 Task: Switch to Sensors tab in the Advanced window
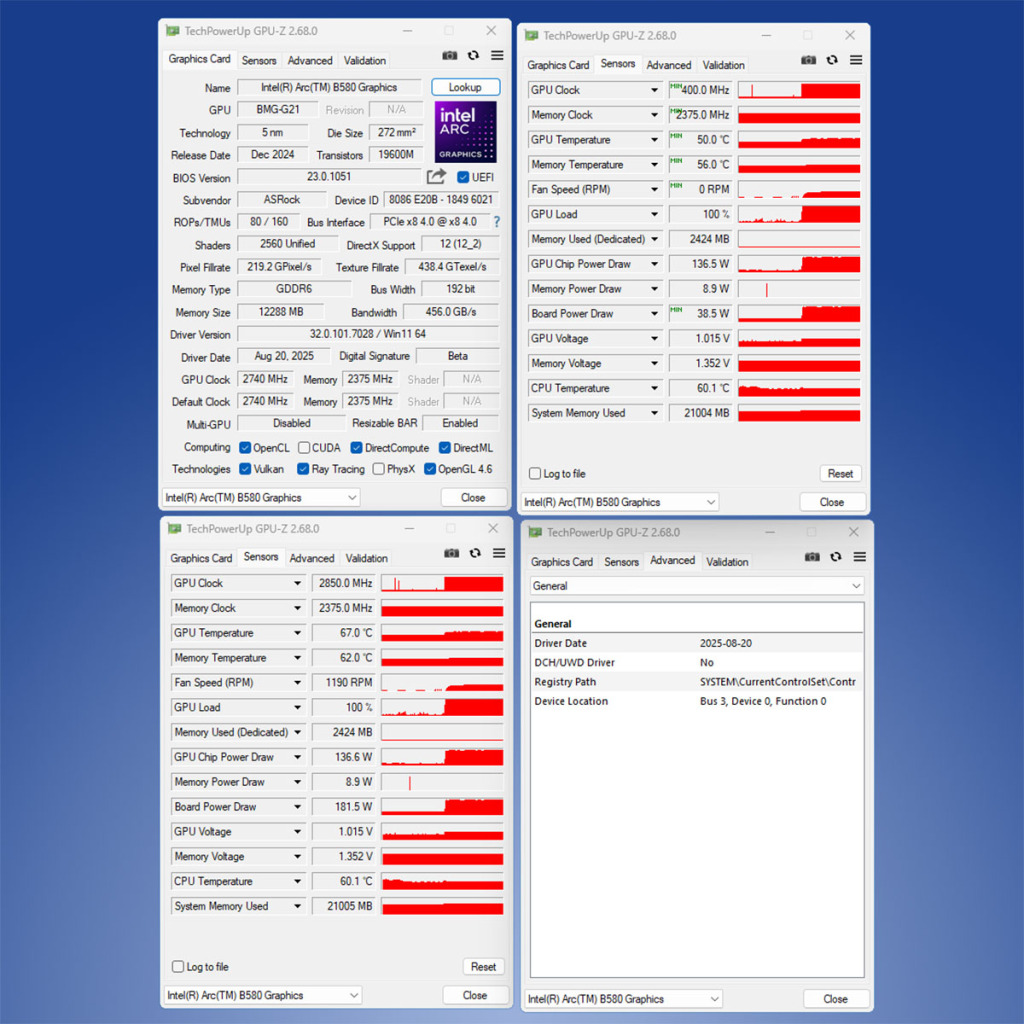[x=621, y=562]
